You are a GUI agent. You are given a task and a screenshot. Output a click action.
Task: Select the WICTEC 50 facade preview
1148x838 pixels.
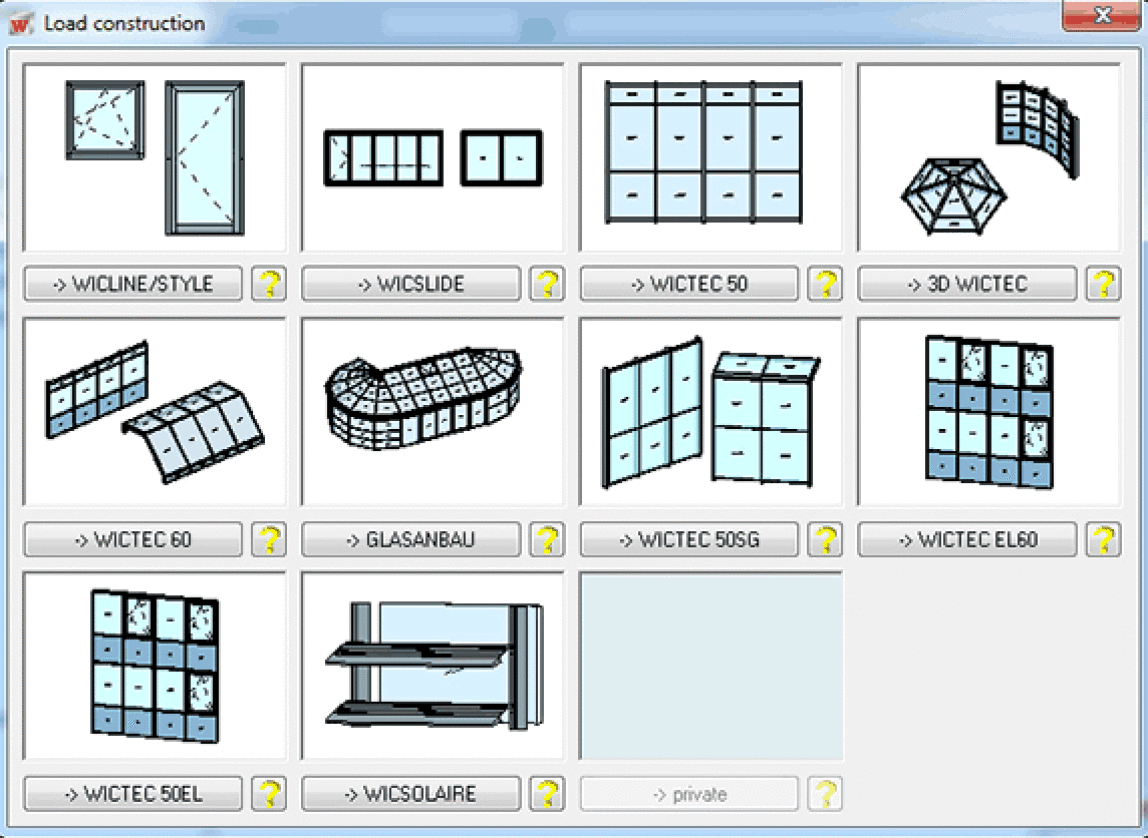point(711,157)
